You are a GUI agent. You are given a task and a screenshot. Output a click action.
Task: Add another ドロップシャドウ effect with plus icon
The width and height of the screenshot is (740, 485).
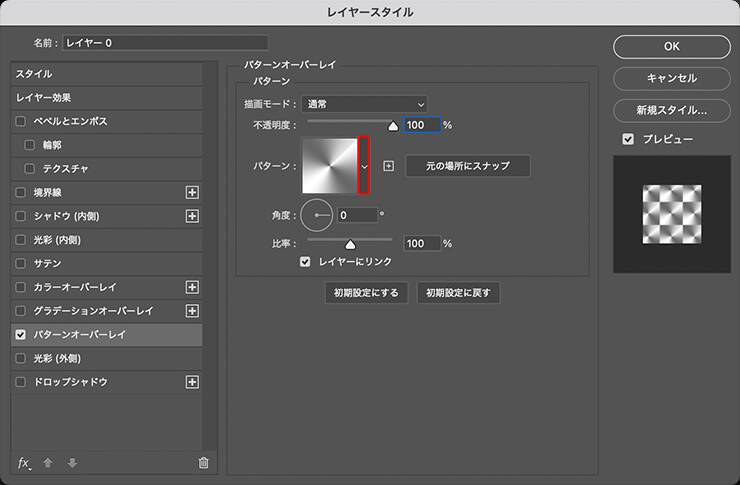(193, 382)
